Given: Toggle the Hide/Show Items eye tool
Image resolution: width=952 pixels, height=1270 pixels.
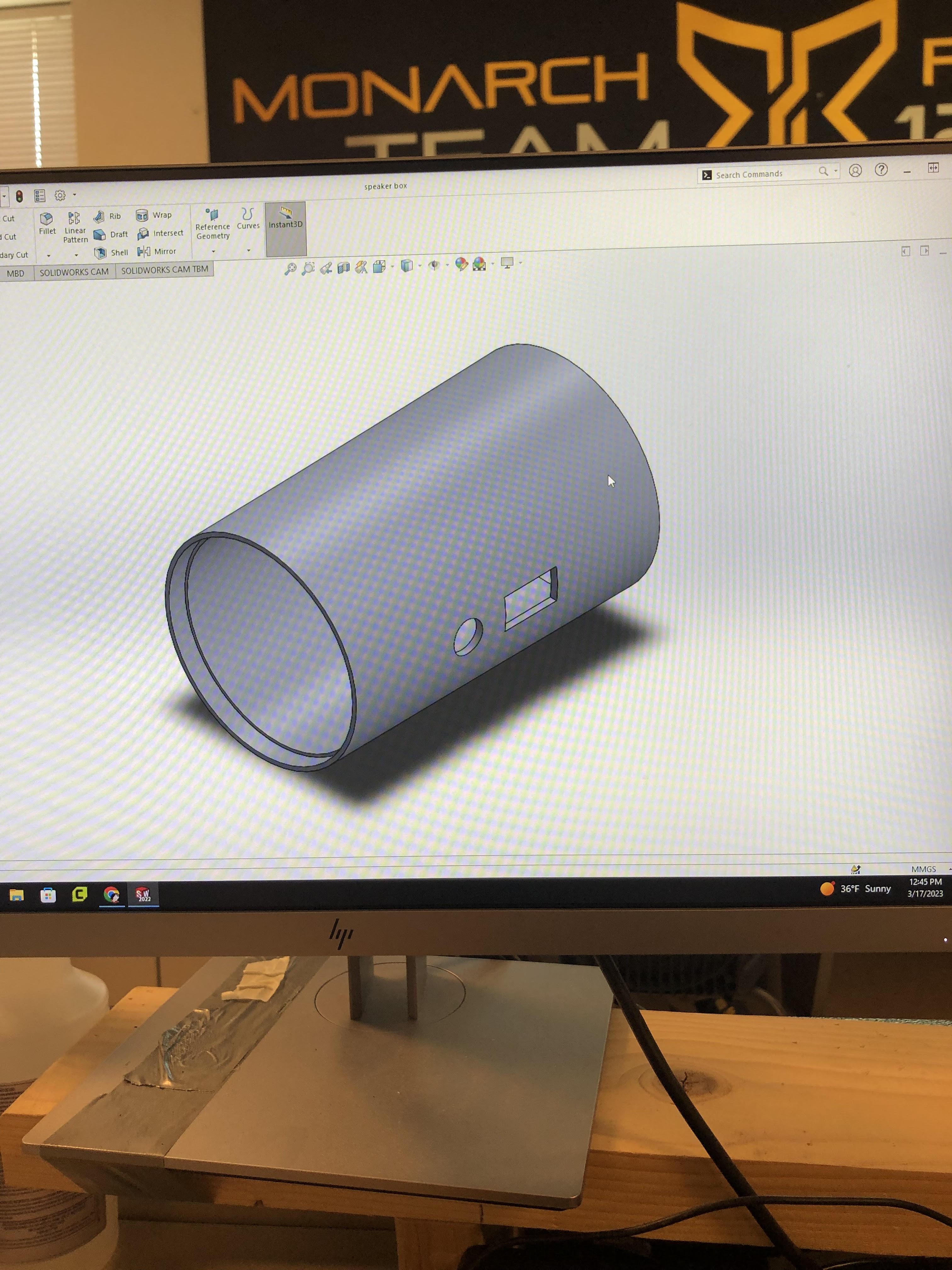Looking at the screenshot, I should (434, 266).
